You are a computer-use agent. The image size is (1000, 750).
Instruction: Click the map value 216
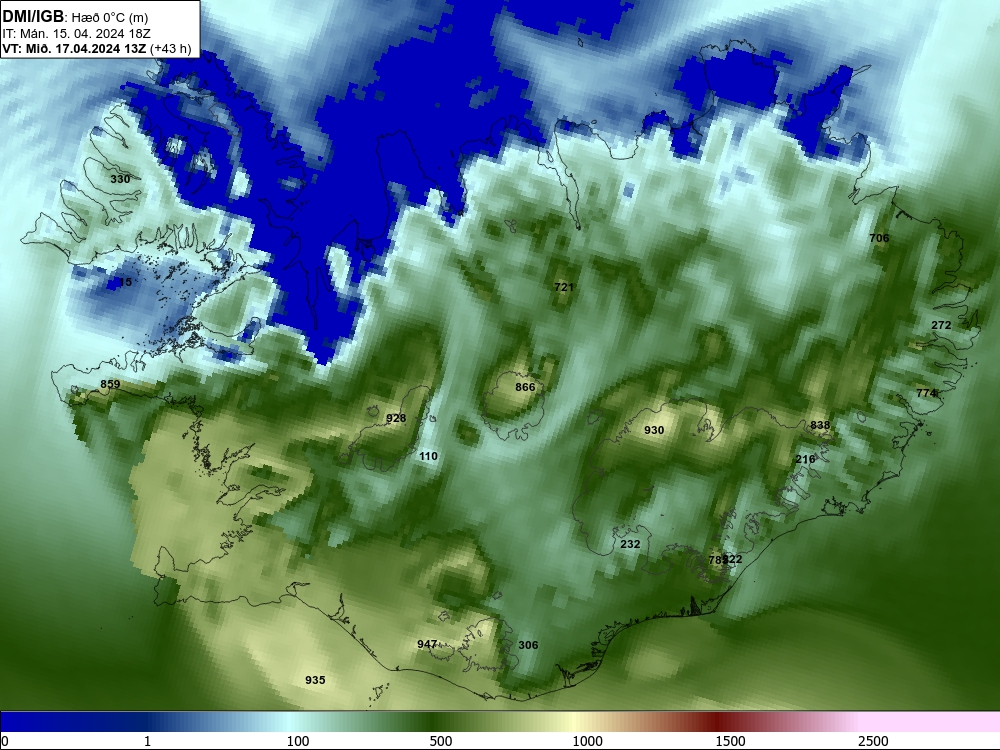tap(805, 460)
